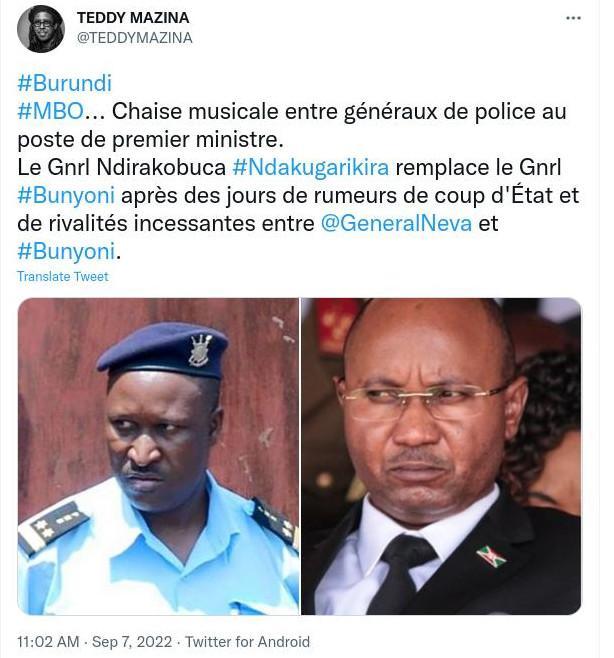The width and height of the screenshot is (614, 658).
Task: Open the TEDDY MAZINA display name
Action: tap(133, 18)
